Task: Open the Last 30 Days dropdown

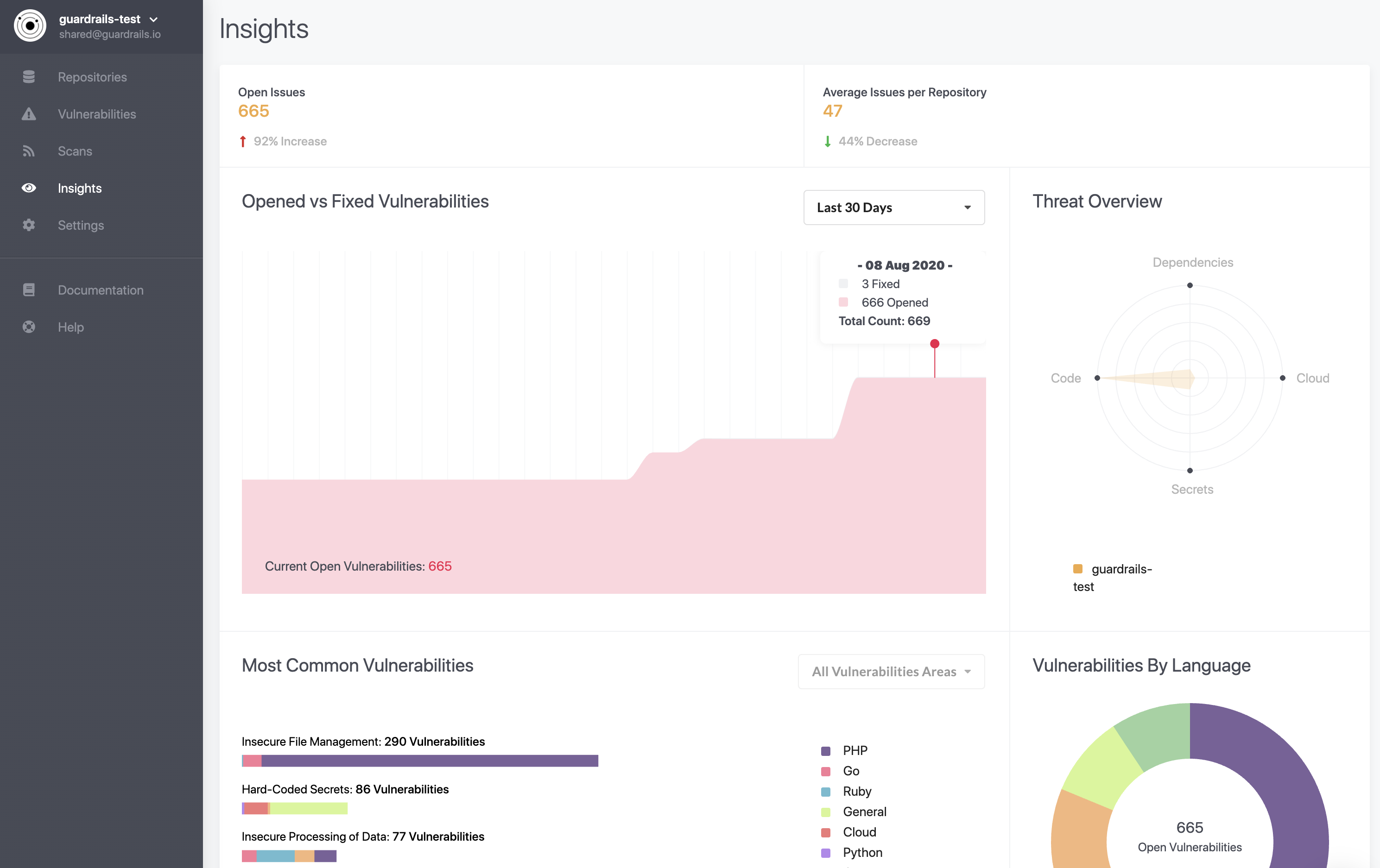Action: point(894,208)
